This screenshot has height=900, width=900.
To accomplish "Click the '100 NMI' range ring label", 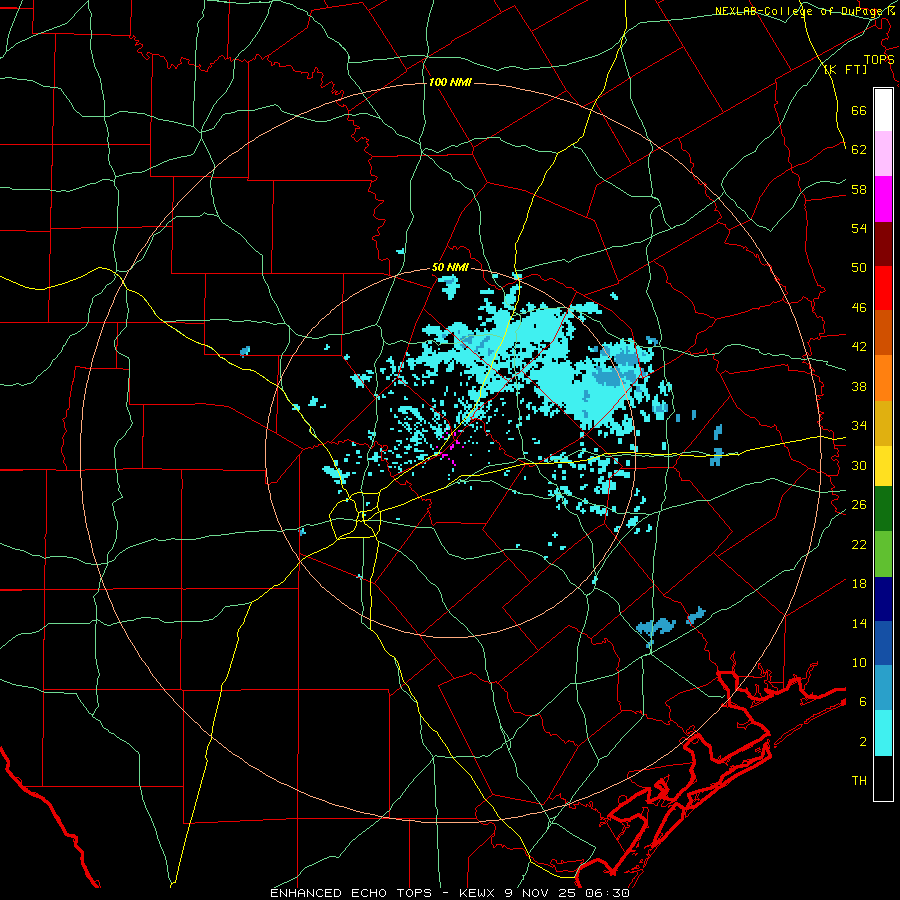I will pos(450,83).
